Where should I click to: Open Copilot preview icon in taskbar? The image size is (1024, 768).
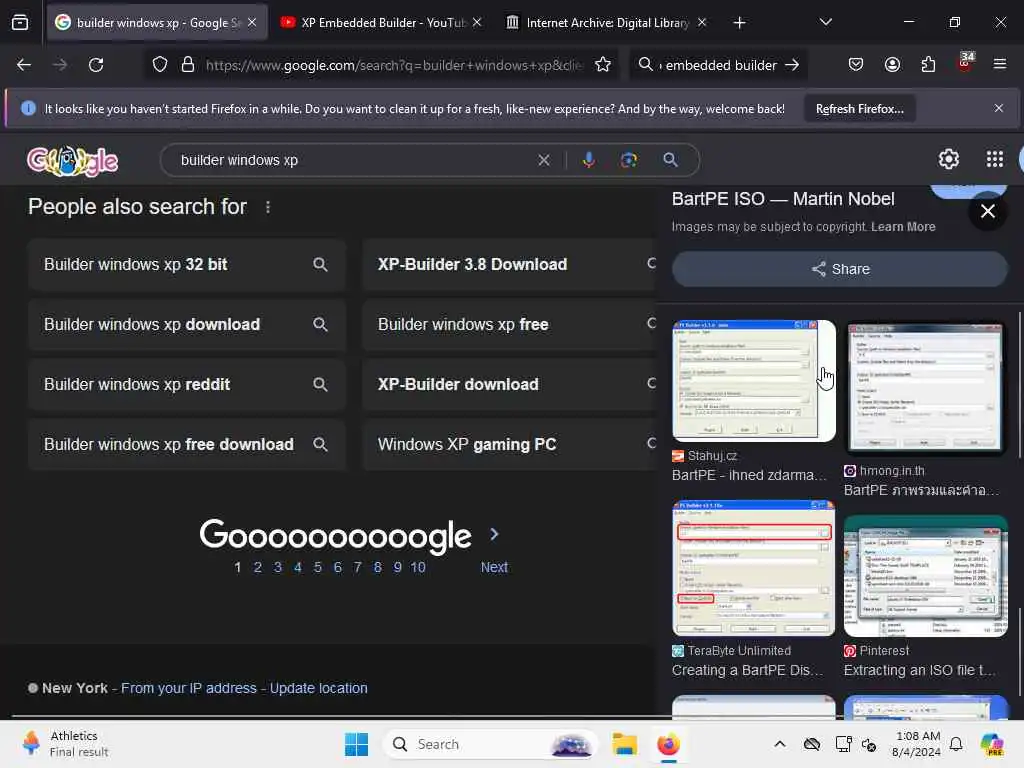[x=992, y=744]
